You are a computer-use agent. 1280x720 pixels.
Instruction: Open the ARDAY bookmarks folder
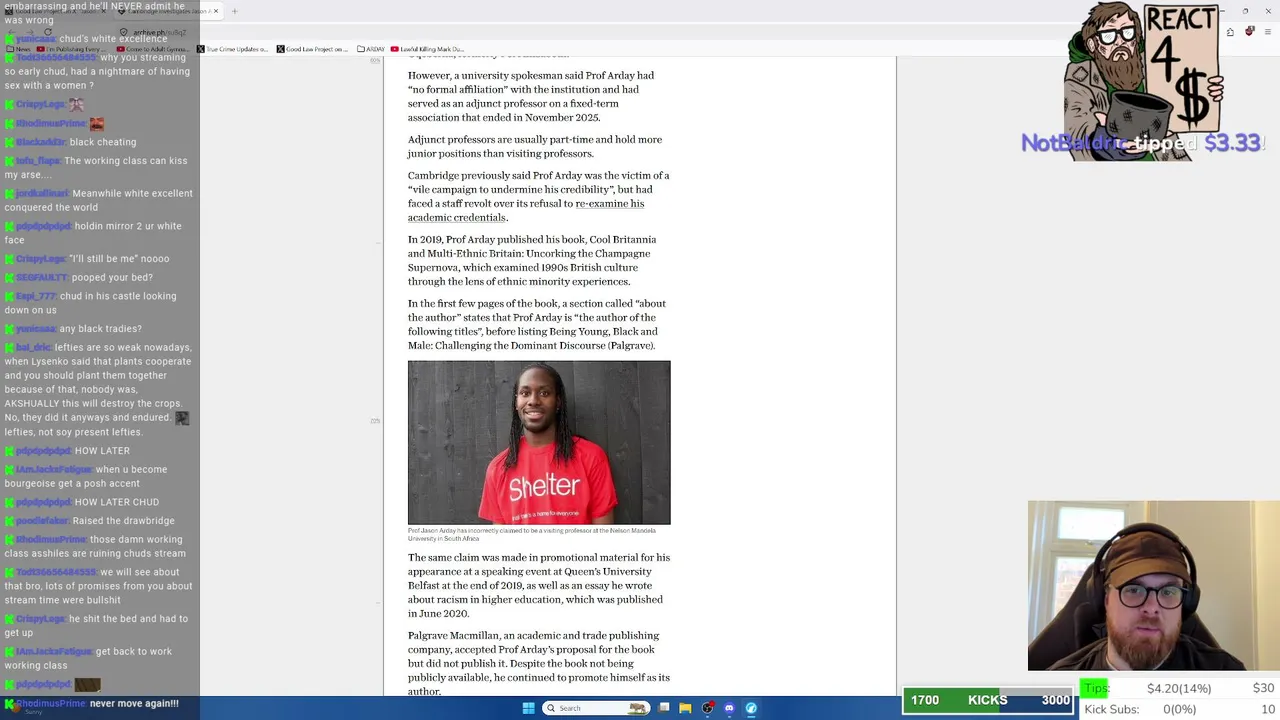[x=370, y=49]
